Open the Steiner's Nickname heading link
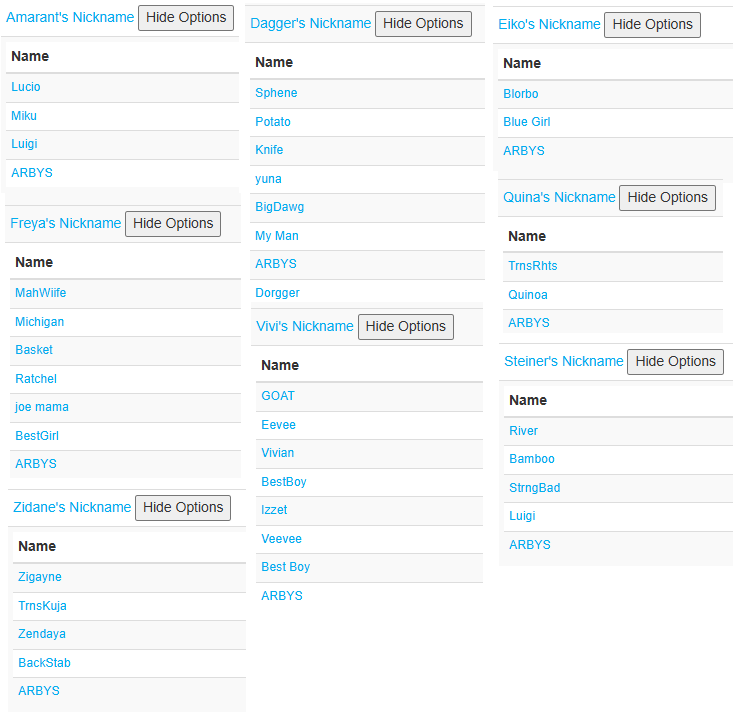This screenshot has height=712, width=733. click(x=564, y=361)
